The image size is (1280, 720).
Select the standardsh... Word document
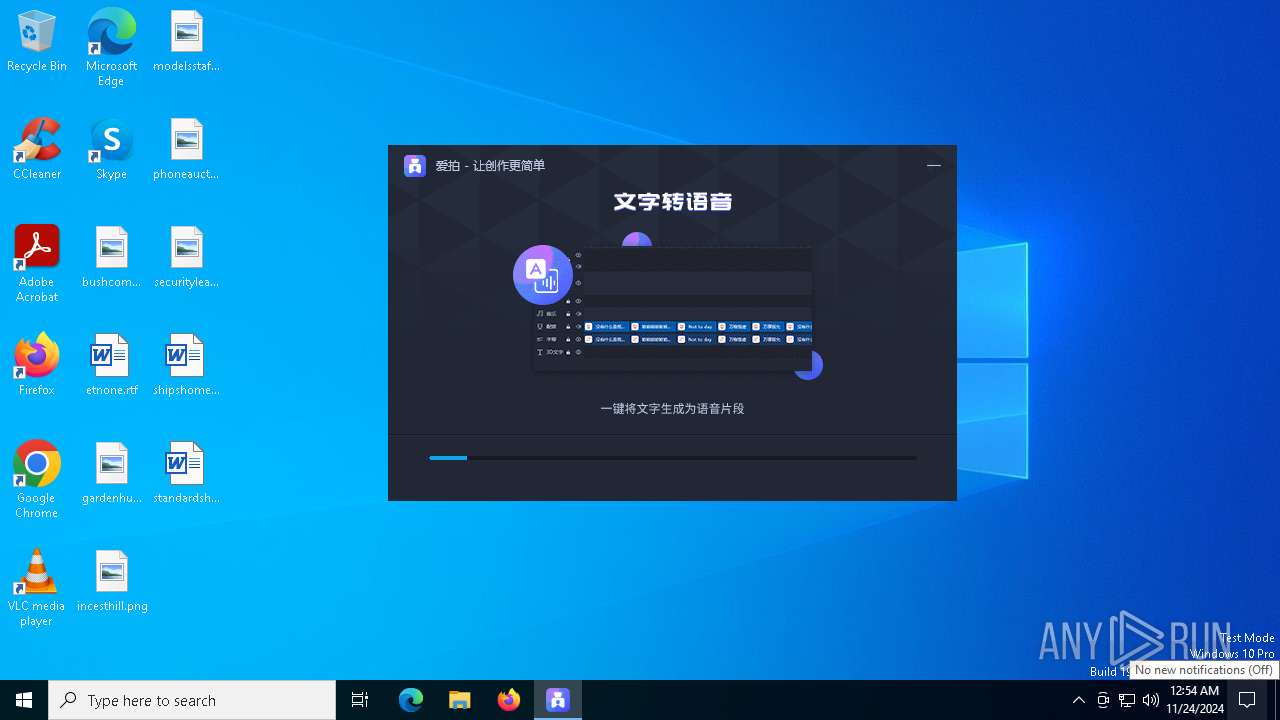coord(186,473)
